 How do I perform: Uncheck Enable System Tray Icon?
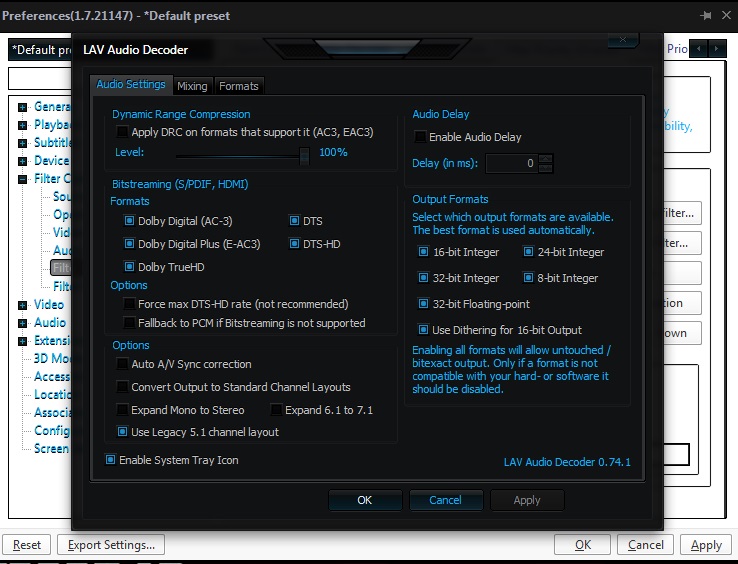(110, 459)
